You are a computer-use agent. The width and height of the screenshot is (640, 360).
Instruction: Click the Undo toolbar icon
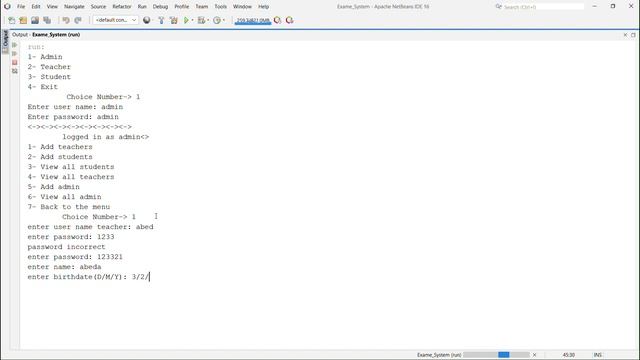coord(66,20)
